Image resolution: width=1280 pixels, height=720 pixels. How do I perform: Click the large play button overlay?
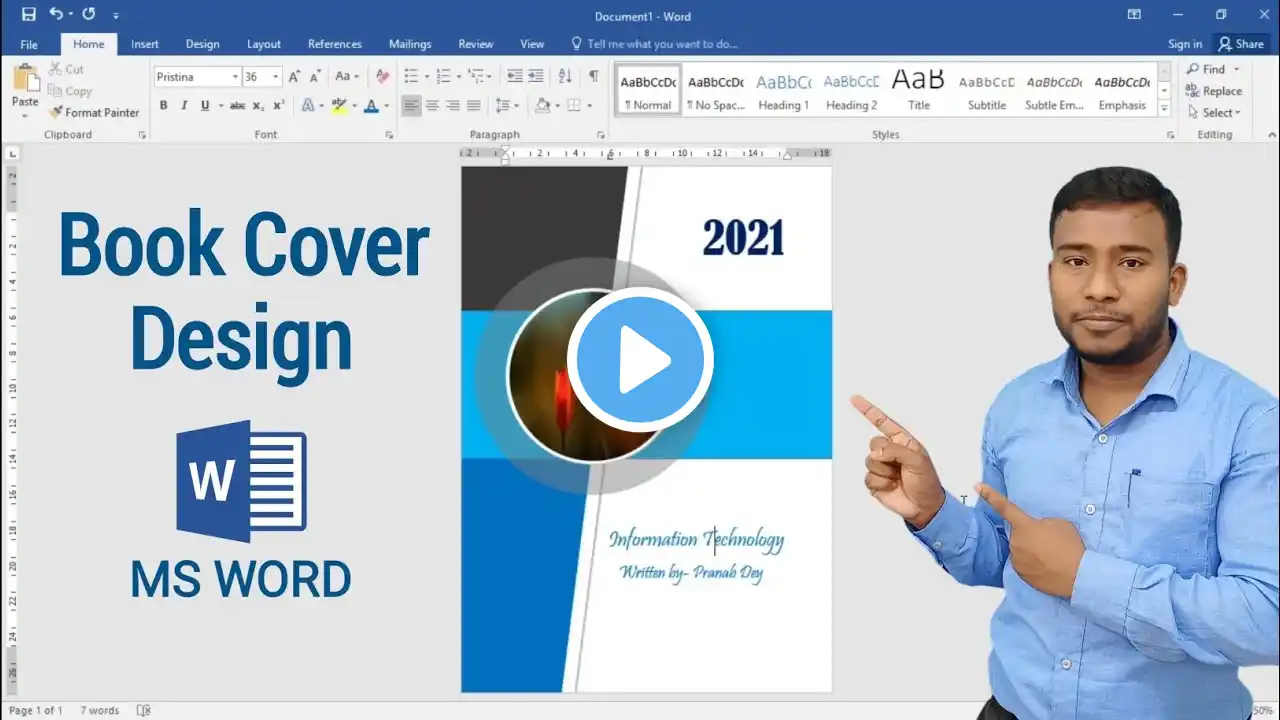pyautogui.click(x=640, y=360)
